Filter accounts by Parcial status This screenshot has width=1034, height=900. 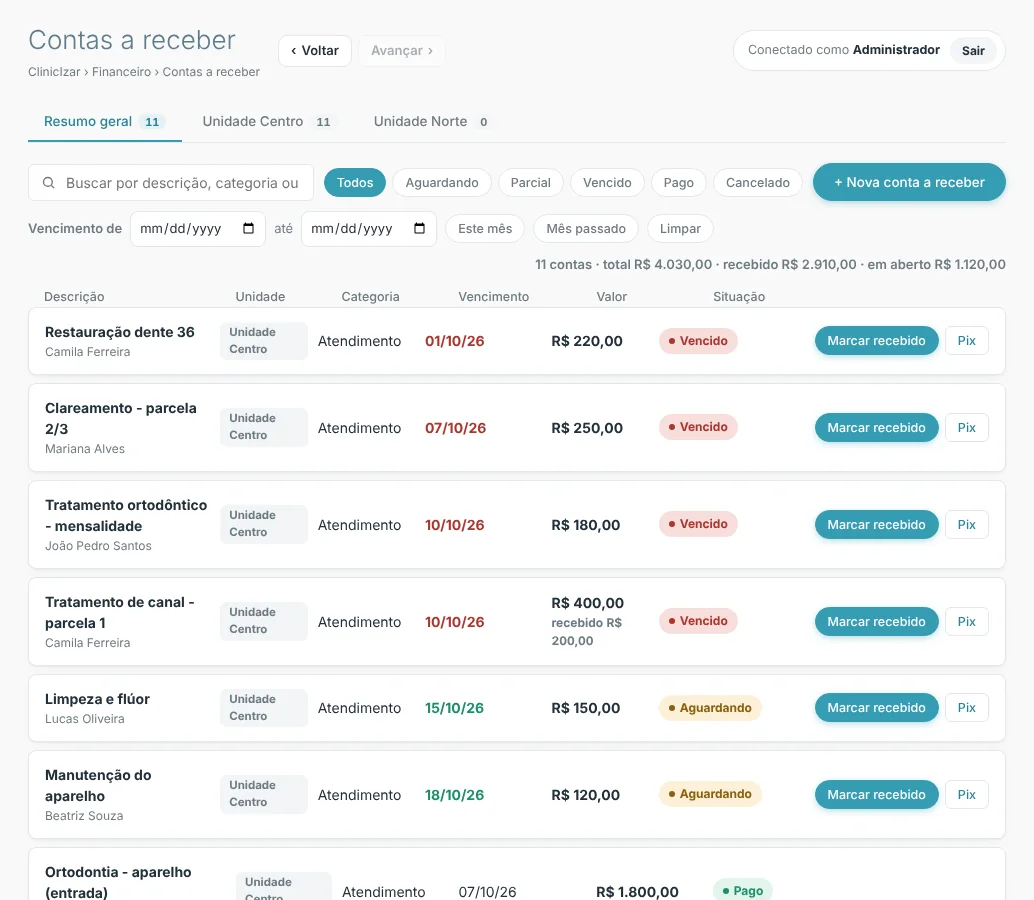pos(530,183)
